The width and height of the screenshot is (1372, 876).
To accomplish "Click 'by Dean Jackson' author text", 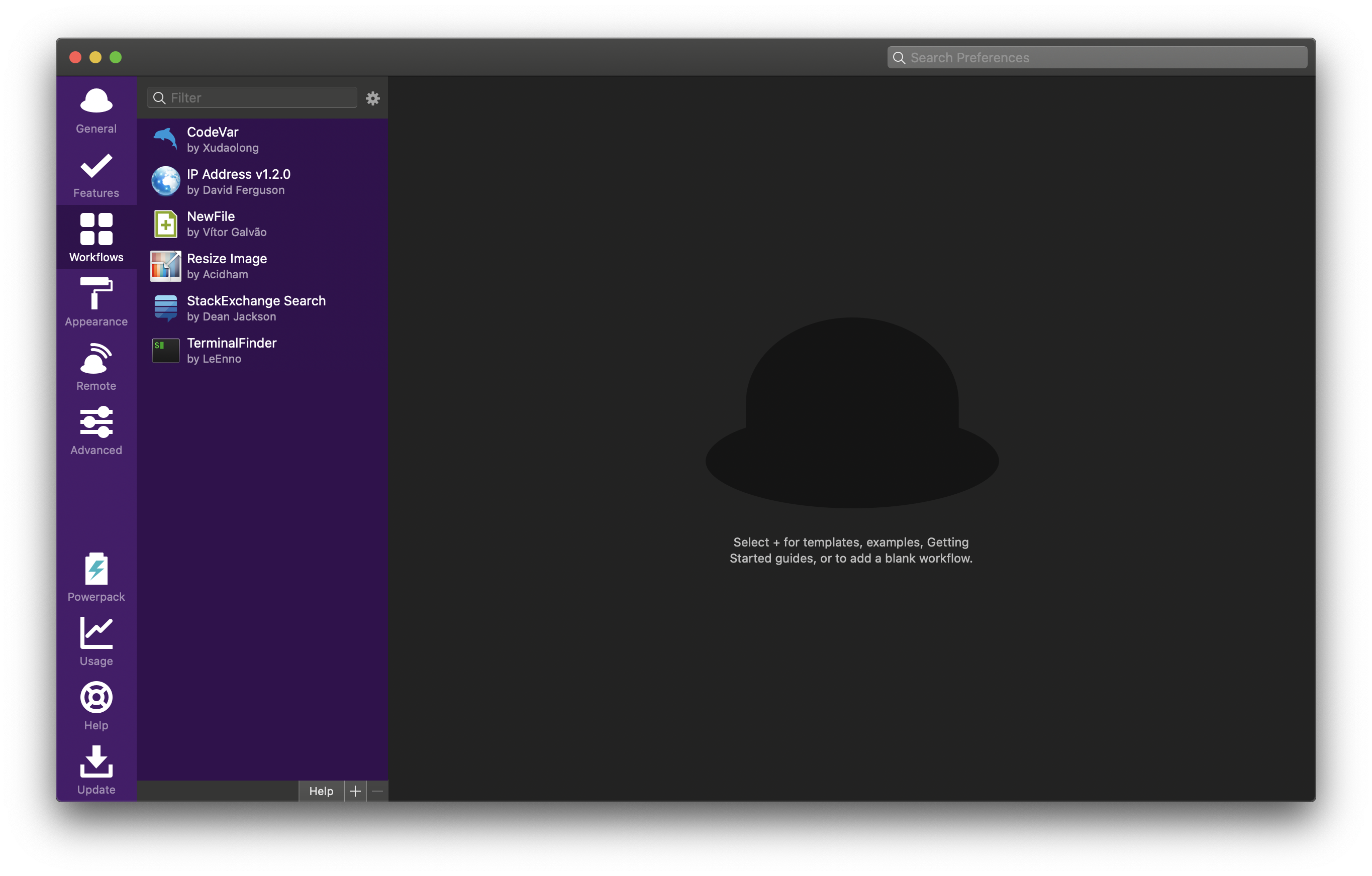I will [231, 316].
